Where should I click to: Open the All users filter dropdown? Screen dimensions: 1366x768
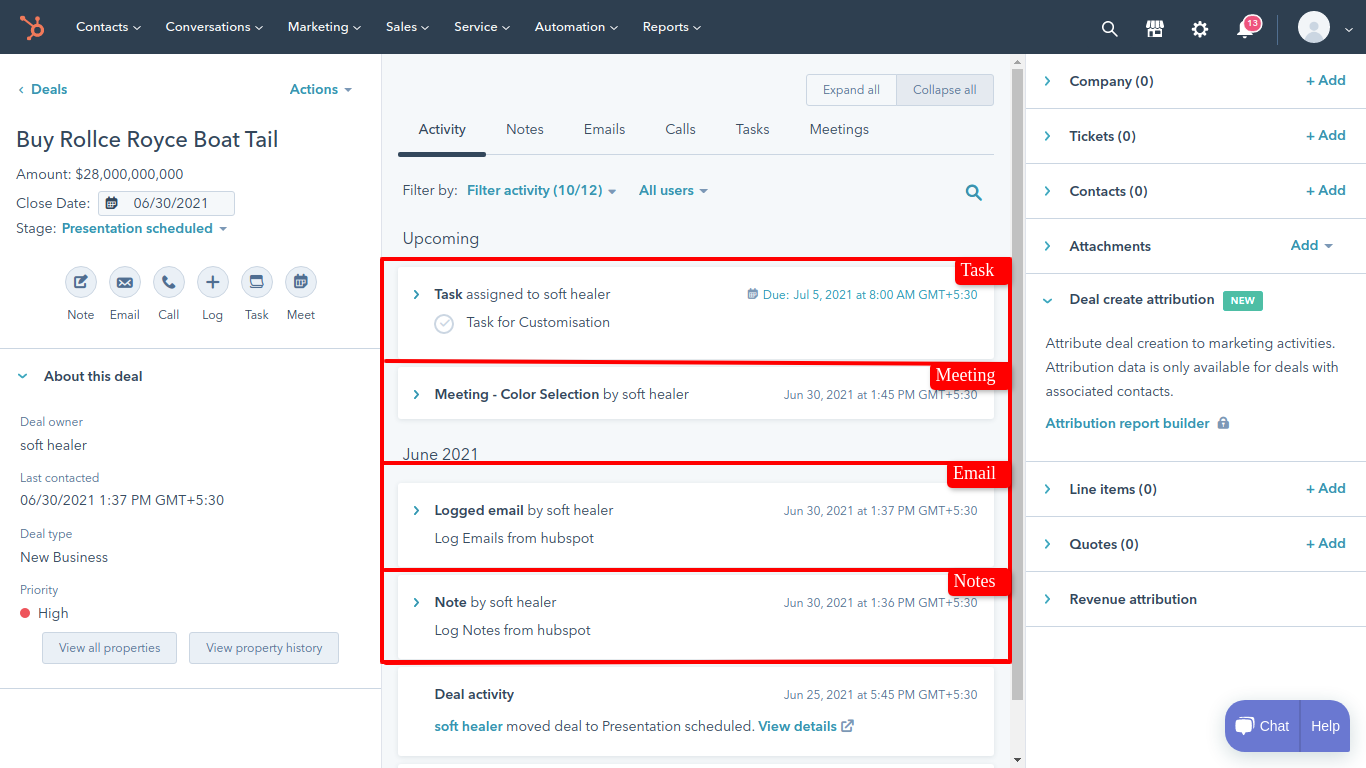(x=673, y=190)
